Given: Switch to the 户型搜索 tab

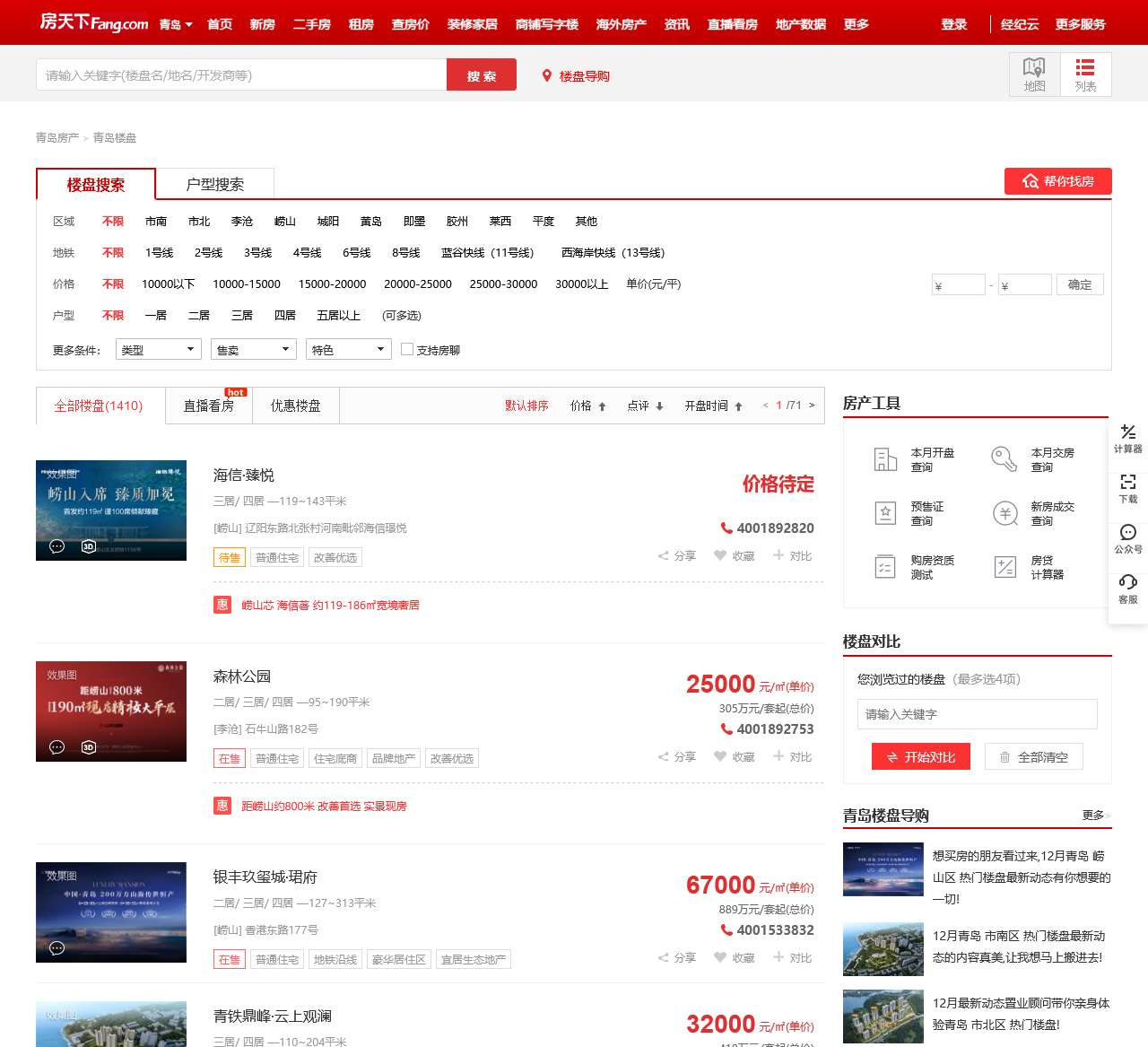Looking at the screenshot, I should pos(214,184).
